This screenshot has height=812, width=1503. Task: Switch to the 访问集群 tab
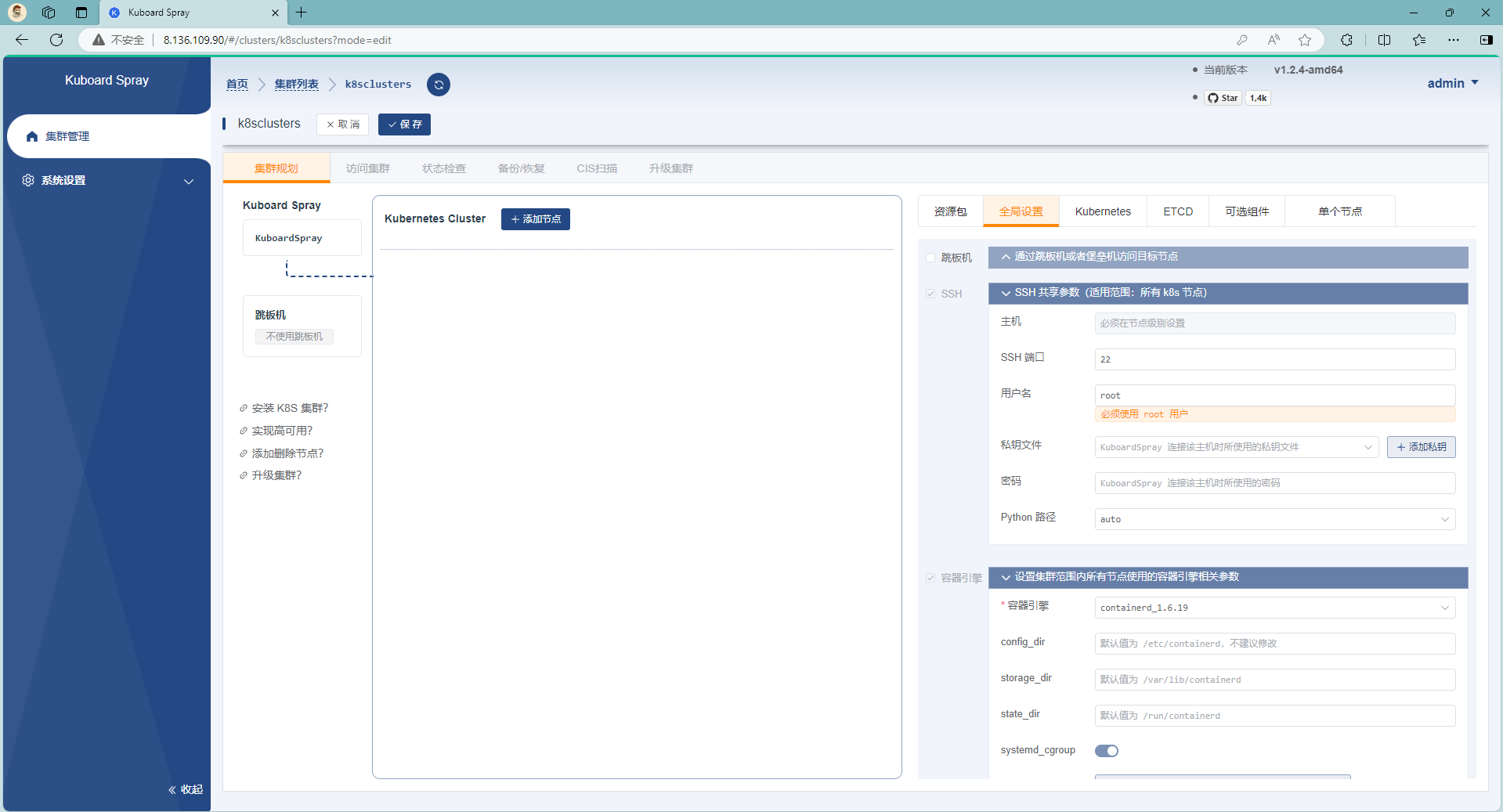[x=367, y=168]
